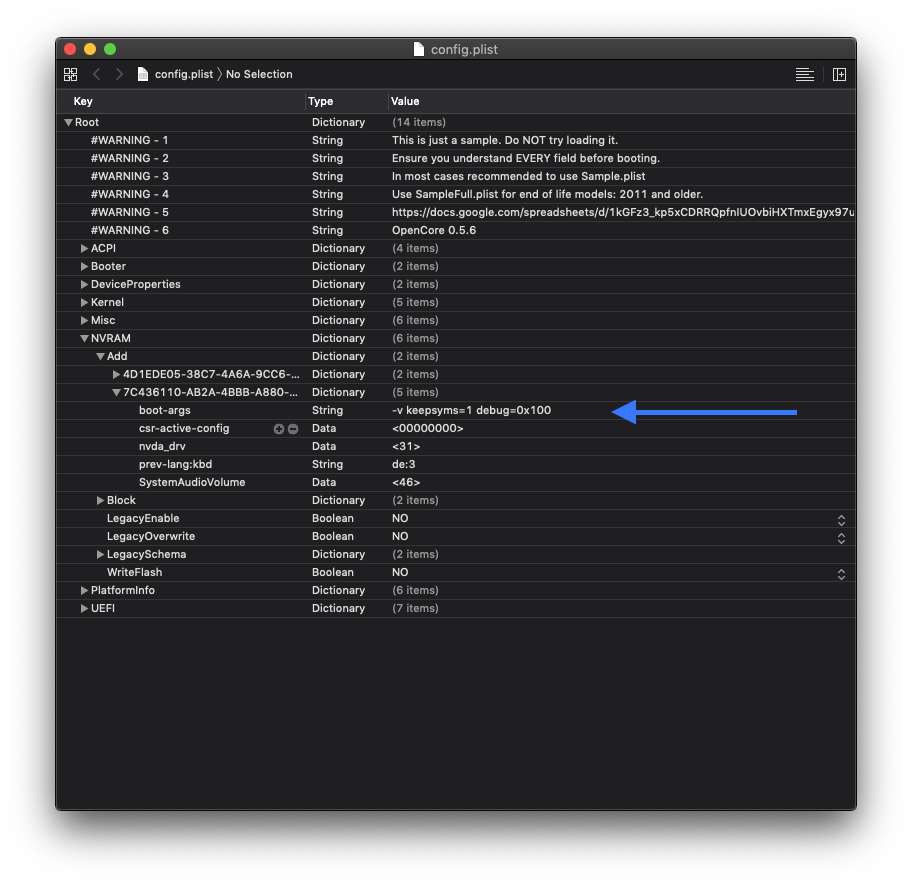Viewport: 912px width, 884px height.
Task: Toggle LegacyEnable boolean value stepper
Action: (x=841, y=519)
